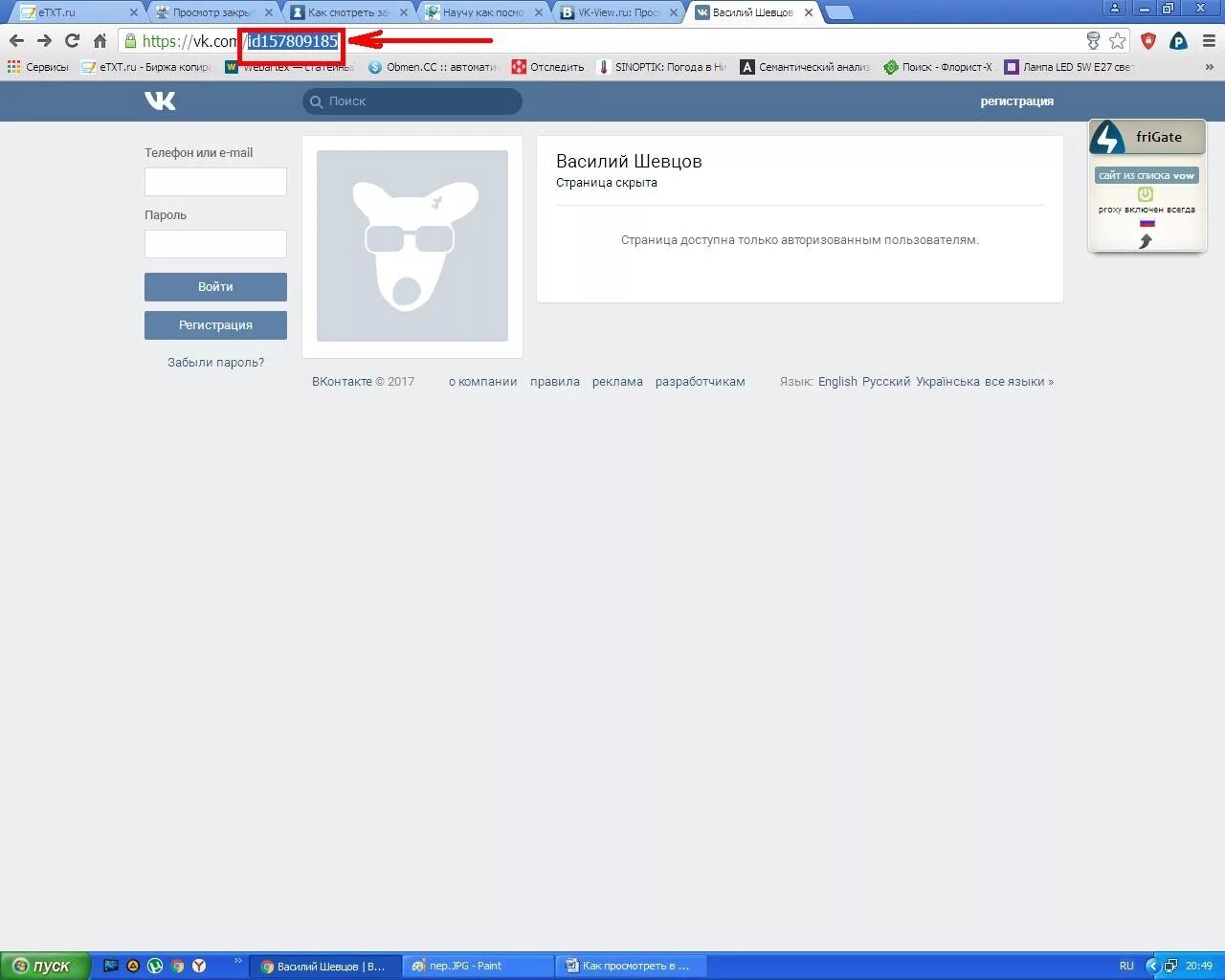Click the сайт из списка label
Viewport: 1225px width, 980px height.
tap(1147, 175)
